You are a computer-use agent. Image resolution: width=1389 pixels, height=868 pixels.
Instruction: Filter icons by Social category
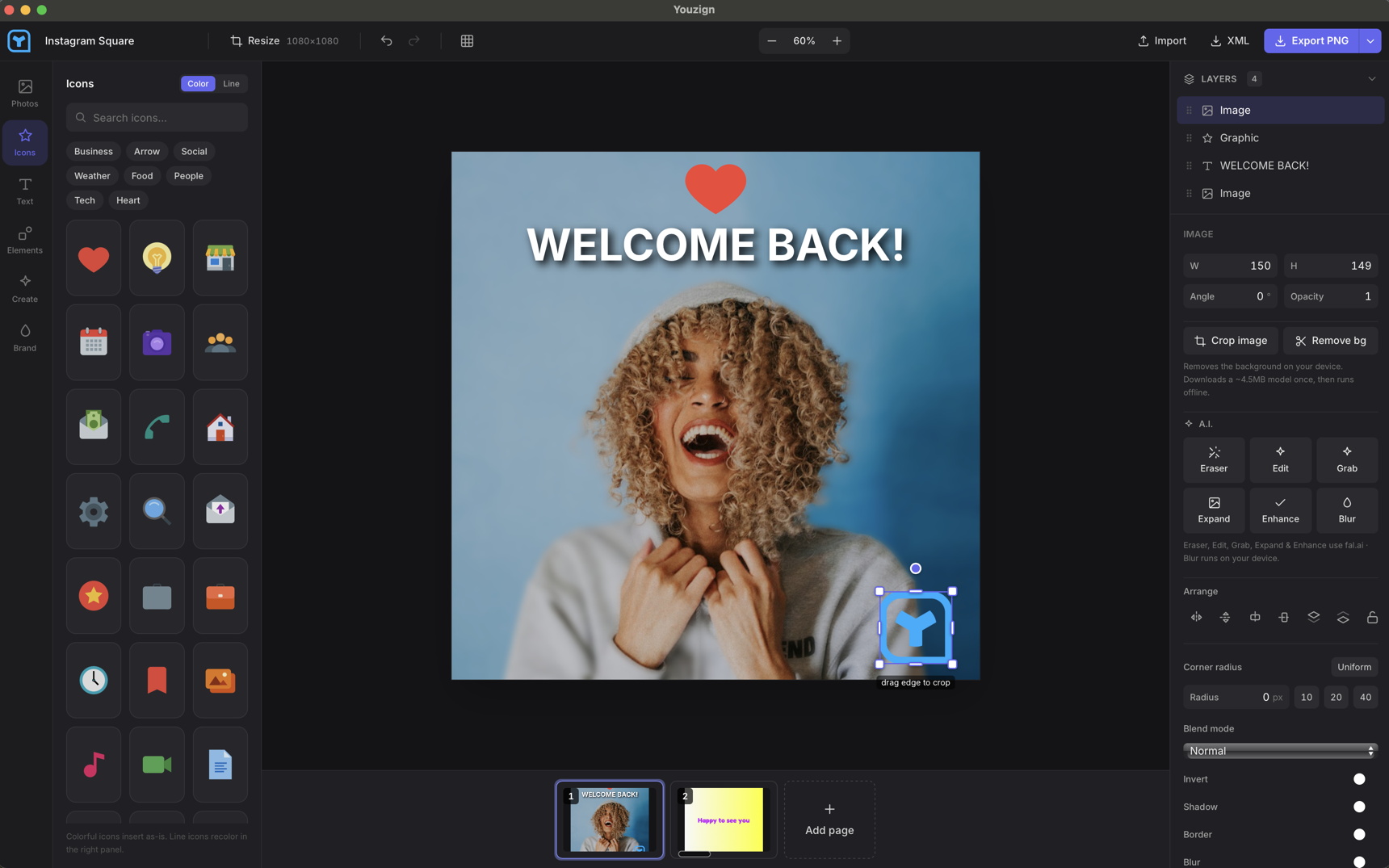point(194,152)
